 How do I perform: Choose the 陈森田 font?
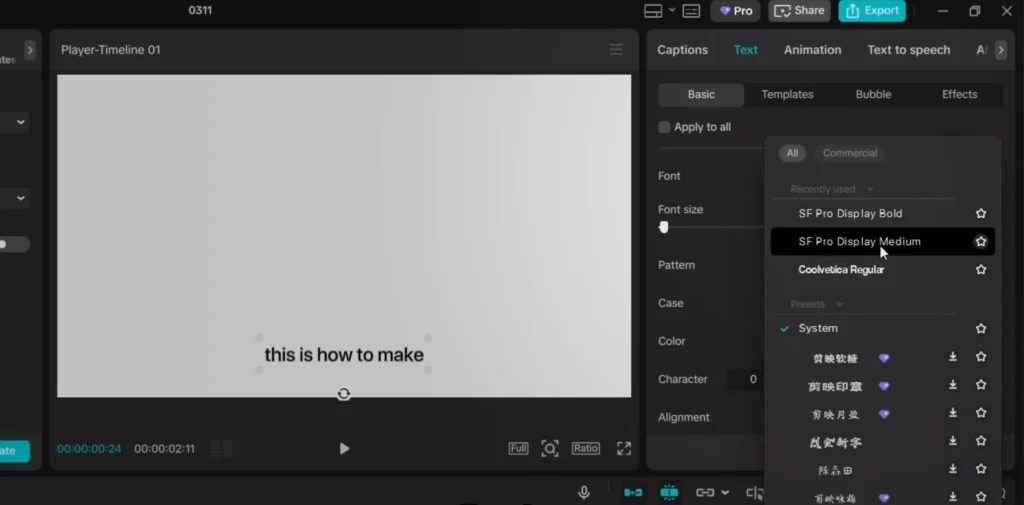coord(835,470)
